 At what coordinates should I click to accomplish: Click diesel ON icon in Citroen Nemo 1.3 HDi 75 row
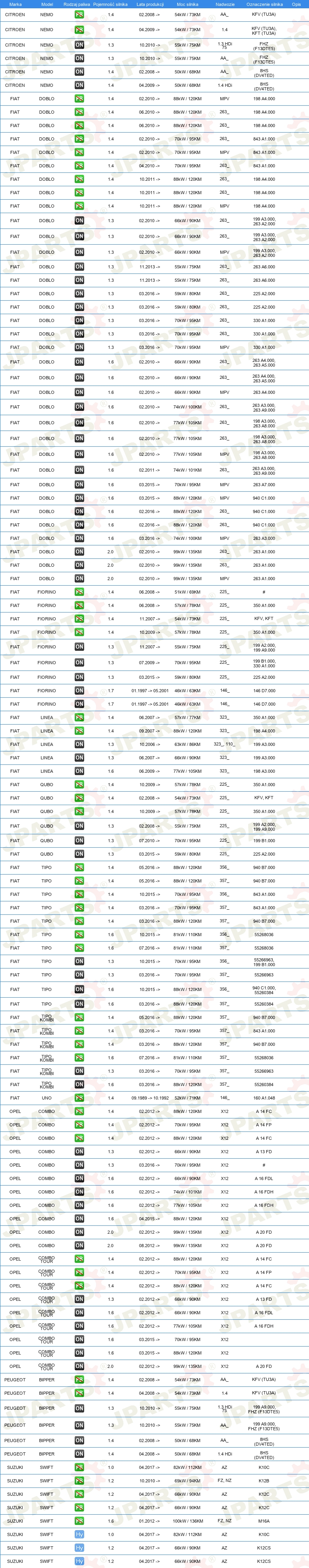pyautogui.click(x=79, y=45)
